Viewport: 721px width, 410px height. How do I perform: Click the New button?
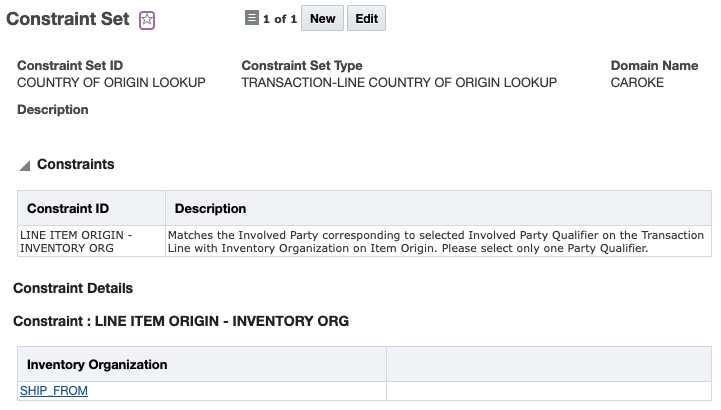click(322, 19)
